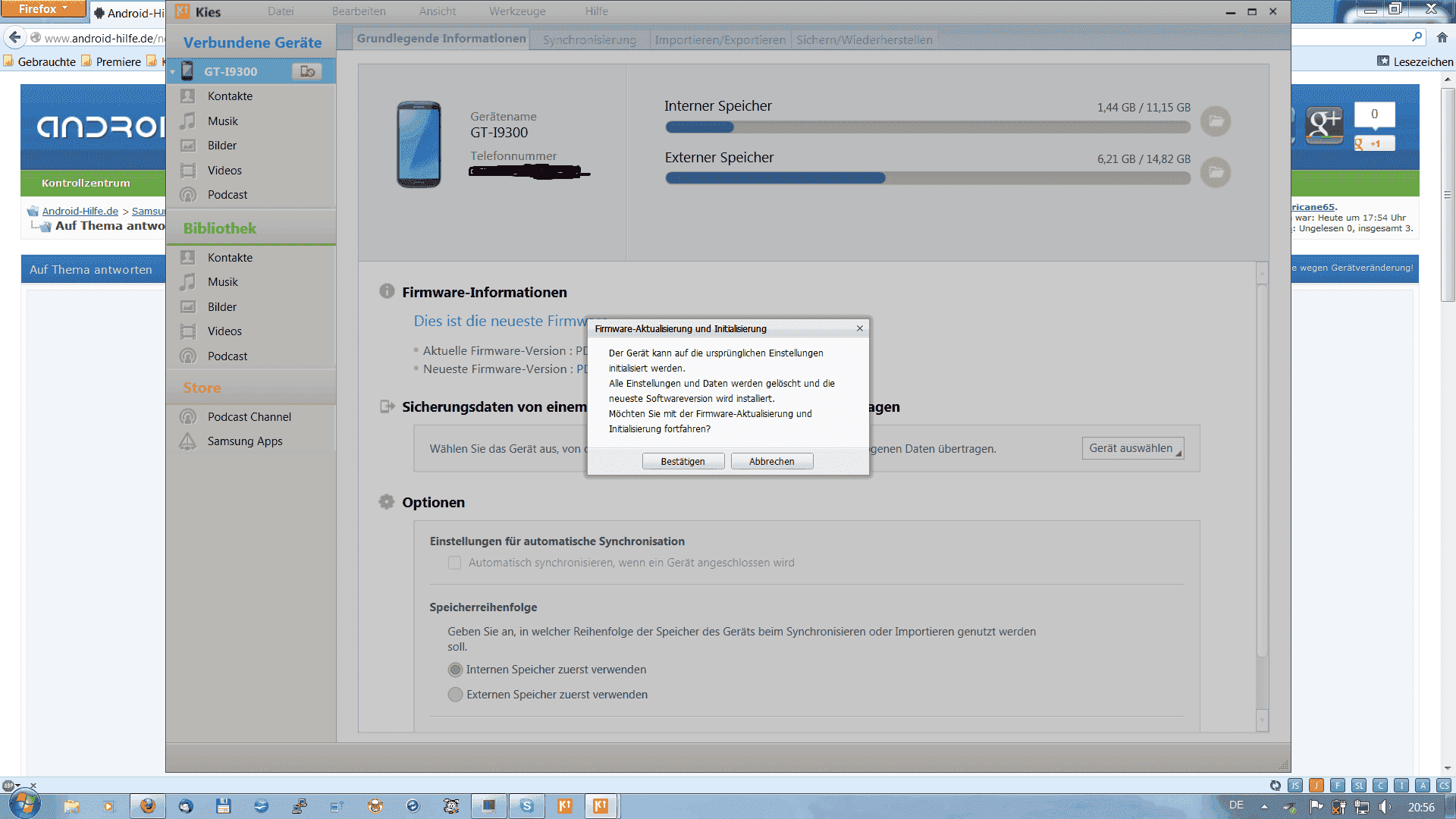Image resolution: width=1456 pixels, height=819 pixels.
Task: Show hidden system tray icons arrow
Action: (1264, 806)
